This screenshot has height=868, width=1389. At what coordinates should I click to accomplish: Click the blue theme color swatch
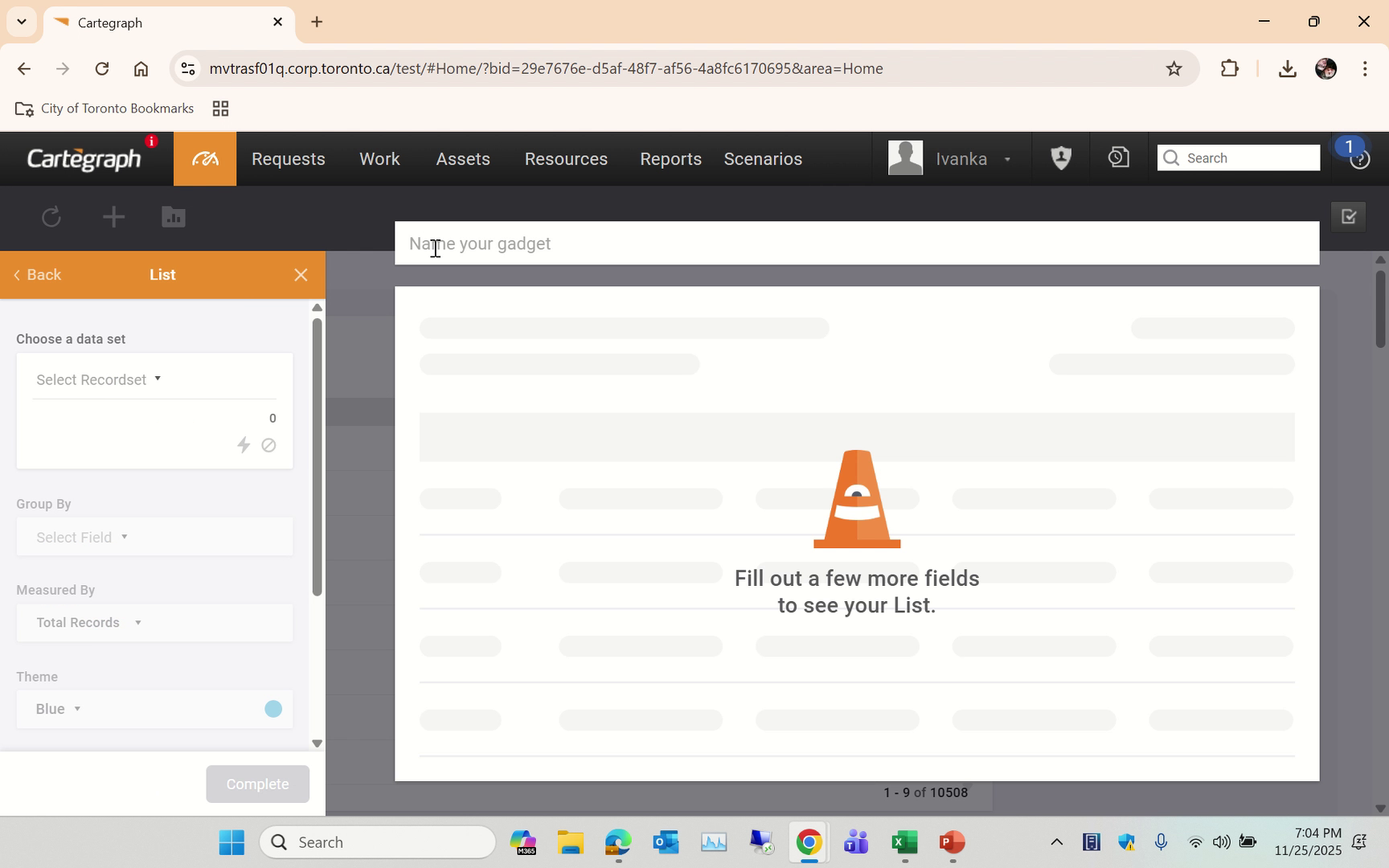[272, 708]
